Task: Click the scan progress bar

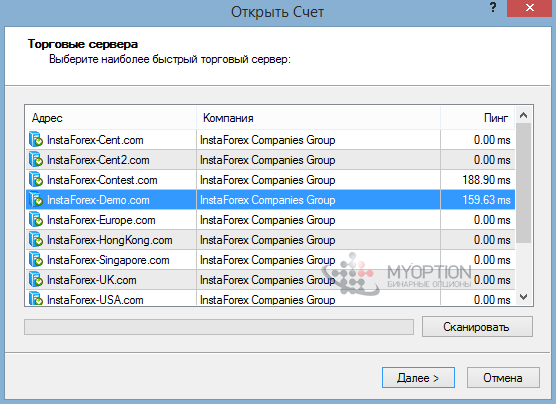Action: (219, 327)
